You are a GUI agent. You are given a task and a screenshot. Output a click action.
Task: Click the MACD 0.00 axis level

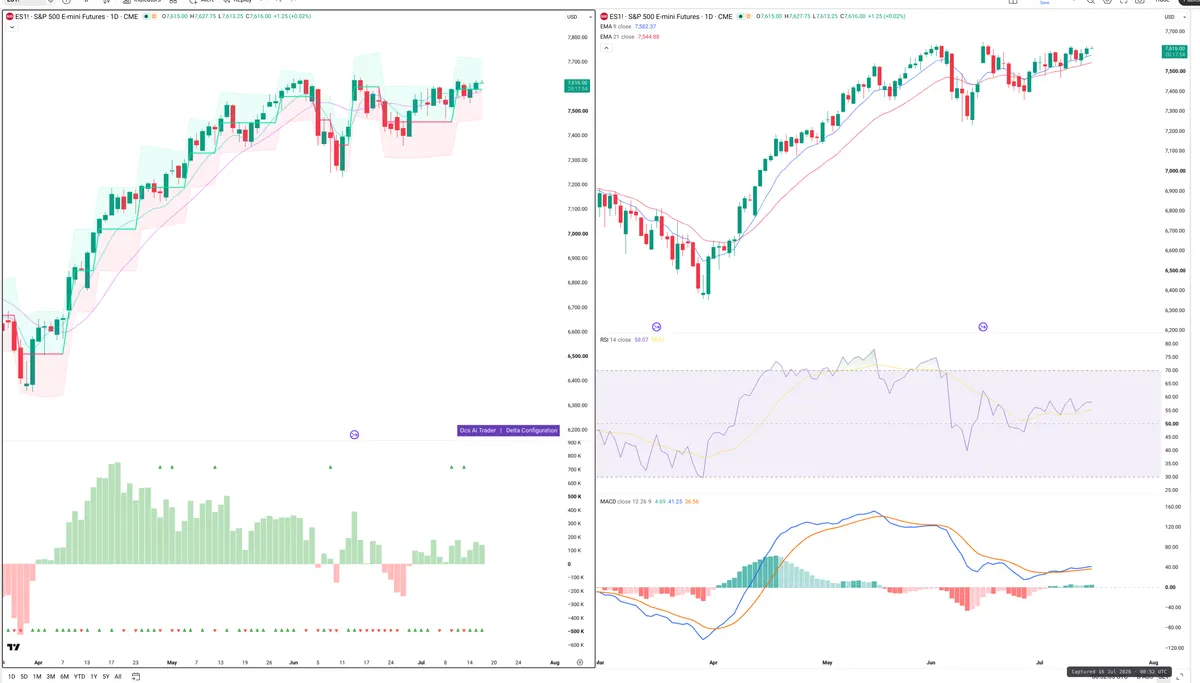(x=1171, y=587)
